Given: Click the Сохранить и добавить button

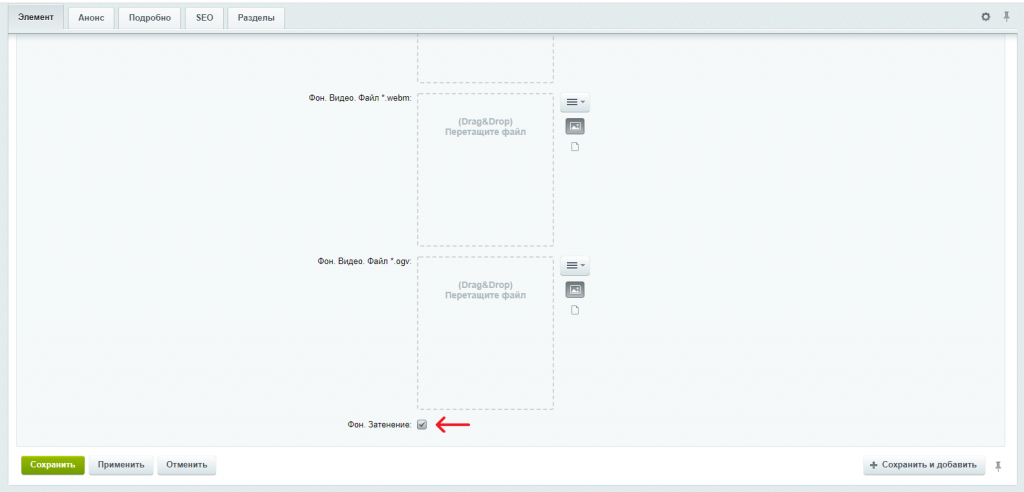Looking at the screenshot, I should coord(924,465).
